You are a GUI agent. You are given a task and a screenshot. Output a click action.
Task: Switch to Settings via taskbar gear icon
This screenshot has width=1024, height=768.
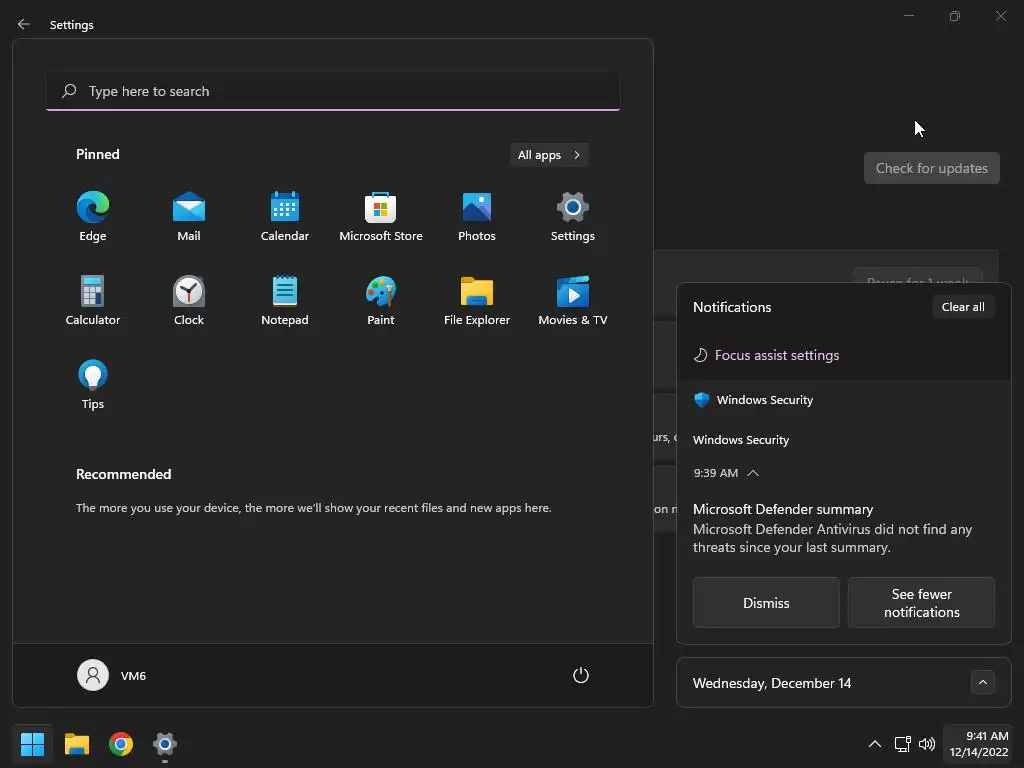[x=165, y=744]
